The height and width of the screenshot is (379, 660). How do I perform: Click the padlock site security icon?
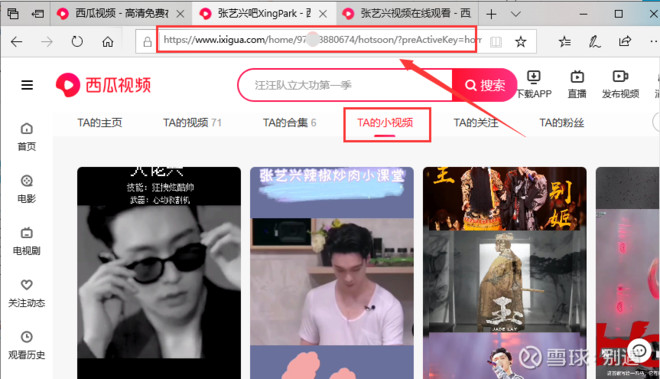click(147, 42)
